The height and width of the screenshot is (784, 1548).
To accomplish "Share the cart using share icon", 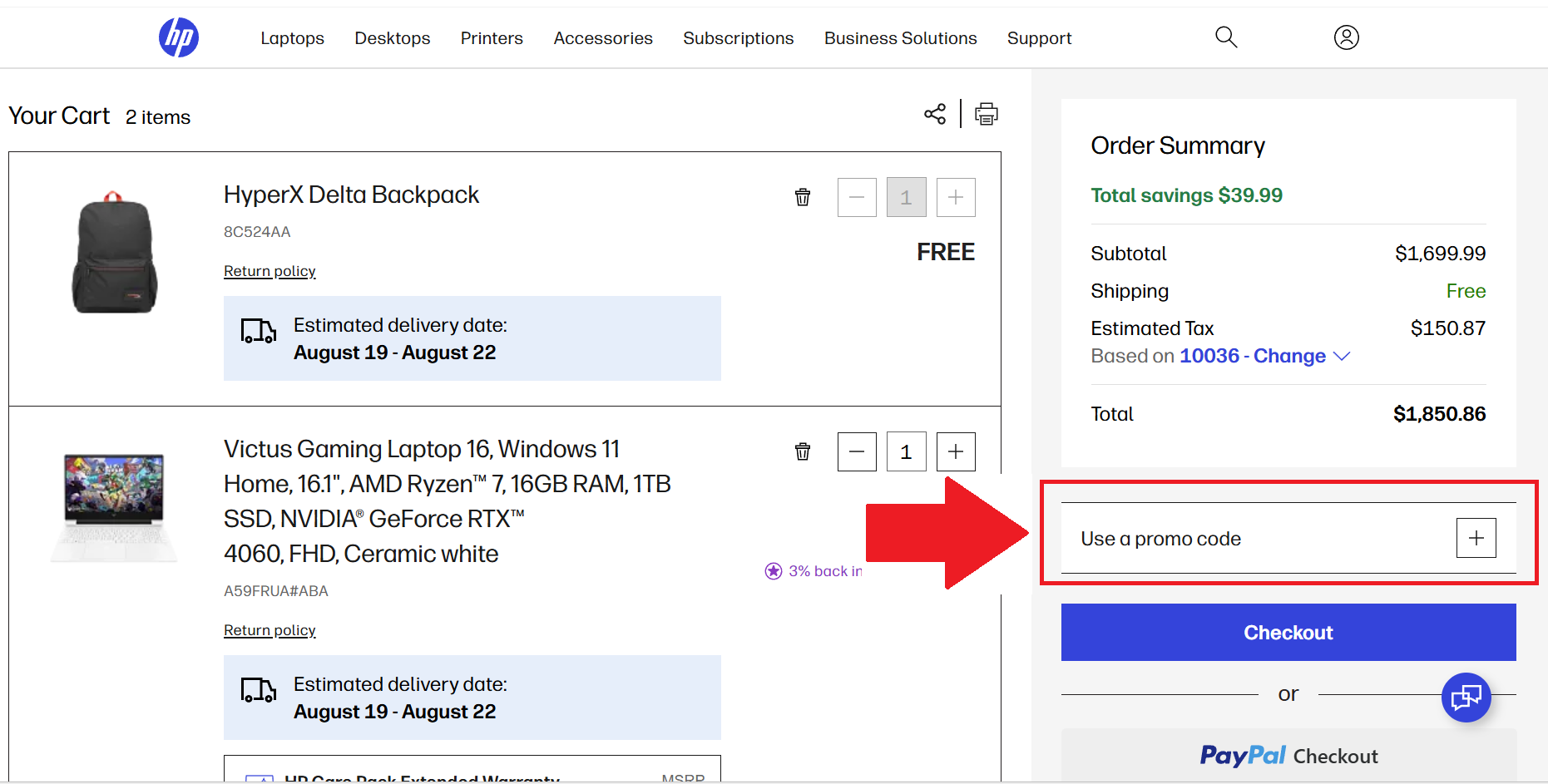I will click(935, 114).
